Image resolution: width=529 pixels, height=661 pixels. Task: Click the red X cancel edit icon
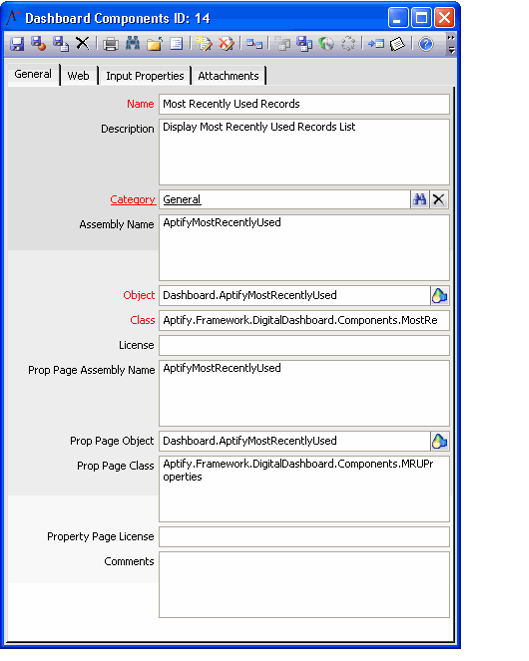pos(226,43)
